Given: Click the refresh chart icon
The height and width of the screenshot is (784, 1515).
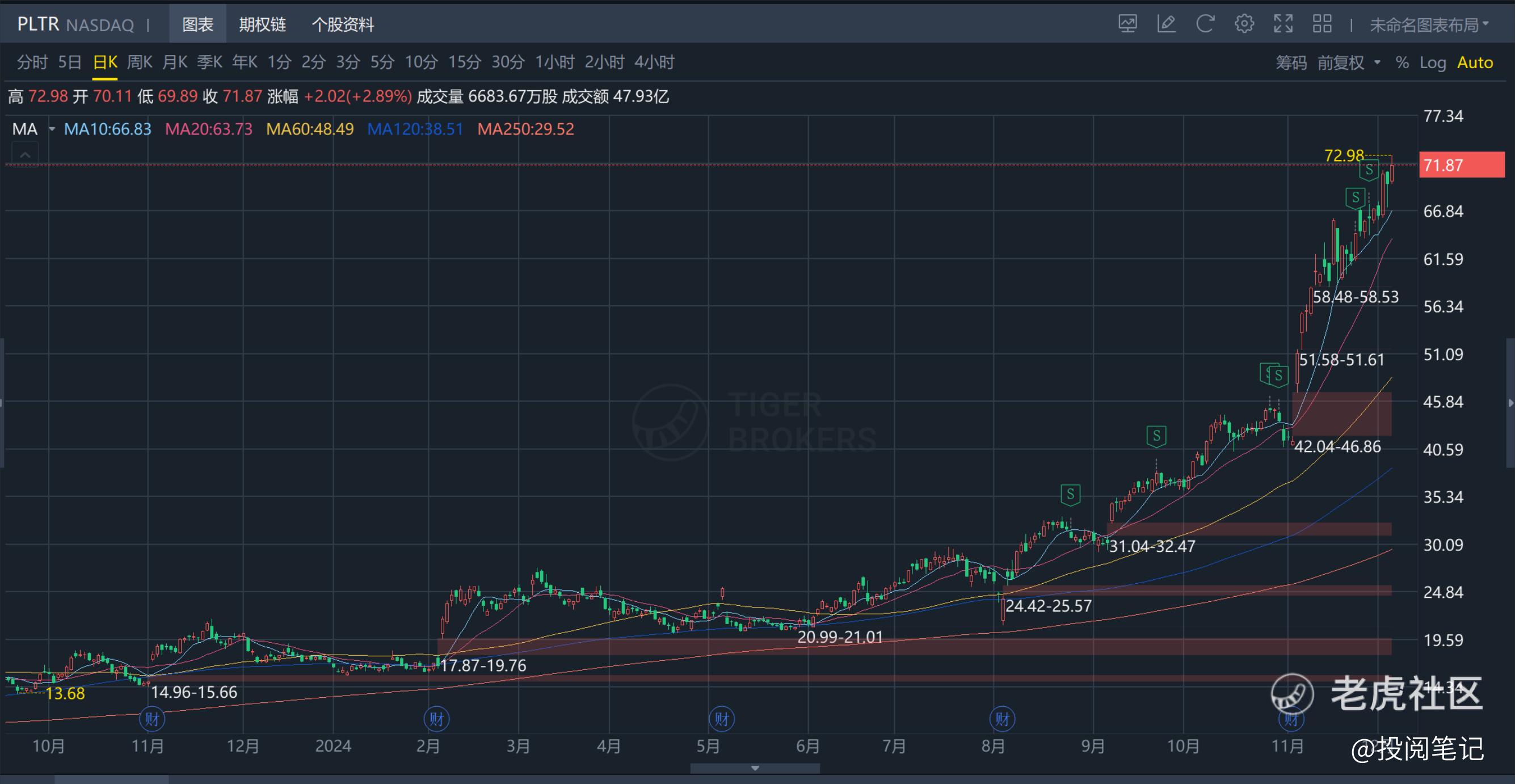Looking at the screenshot, I should 1205,24.
